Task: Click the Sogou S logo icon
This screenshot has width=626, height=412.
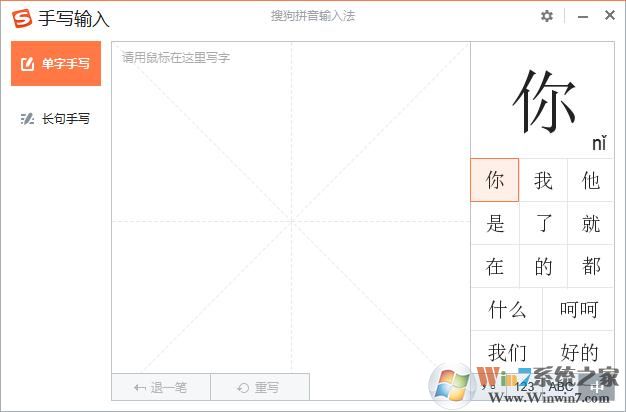Action: pyautogui.click(x=22, y=18)
